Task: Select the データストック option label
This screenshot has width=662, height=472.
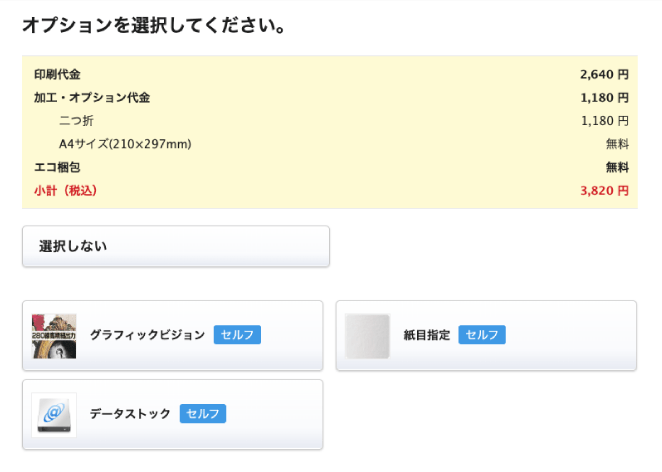Action: (x=130, y=414)
